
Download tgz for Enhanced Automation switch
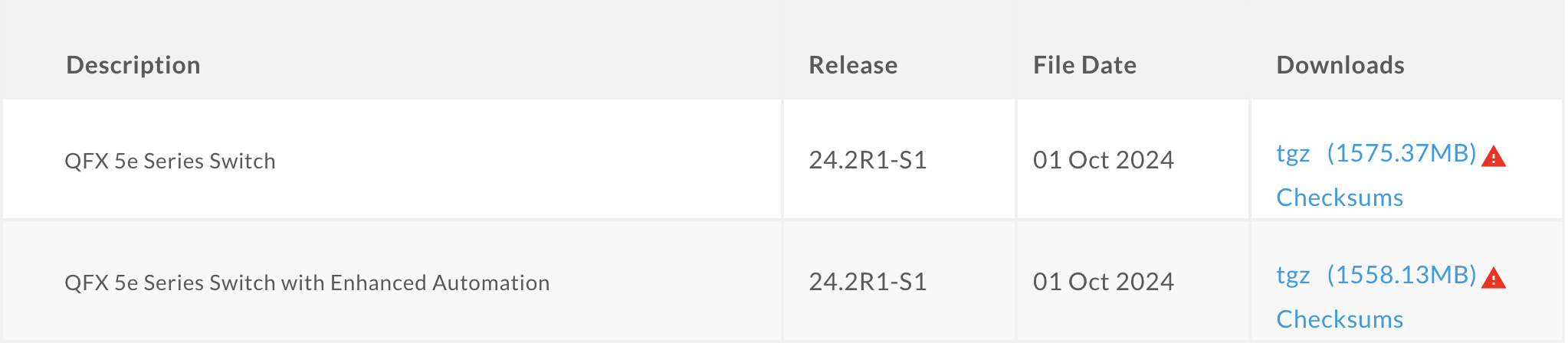1293,275
